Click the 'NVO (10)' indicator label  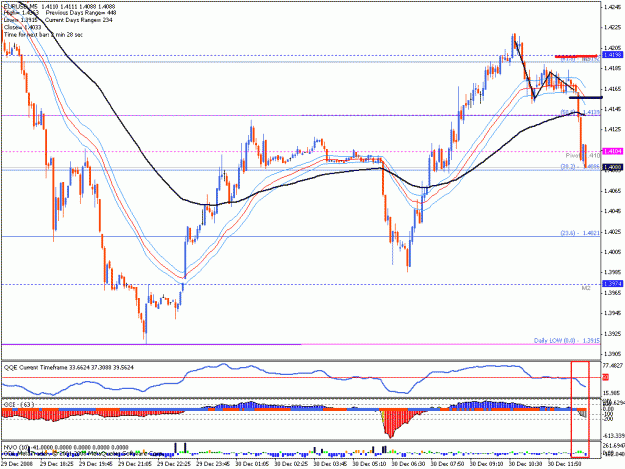pos(66,447)
